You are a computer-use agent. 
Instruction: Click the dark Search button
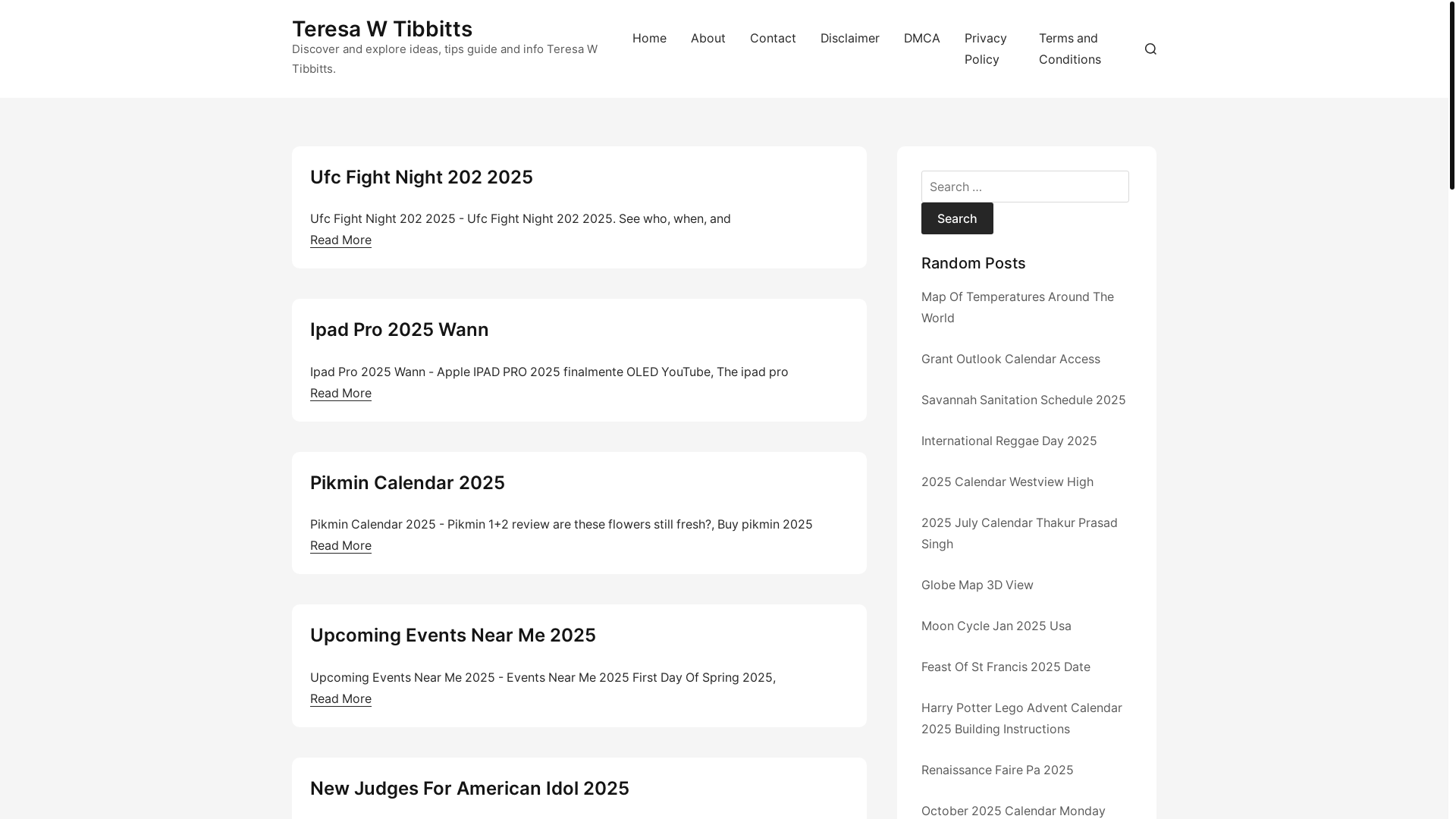coord(957,218)
